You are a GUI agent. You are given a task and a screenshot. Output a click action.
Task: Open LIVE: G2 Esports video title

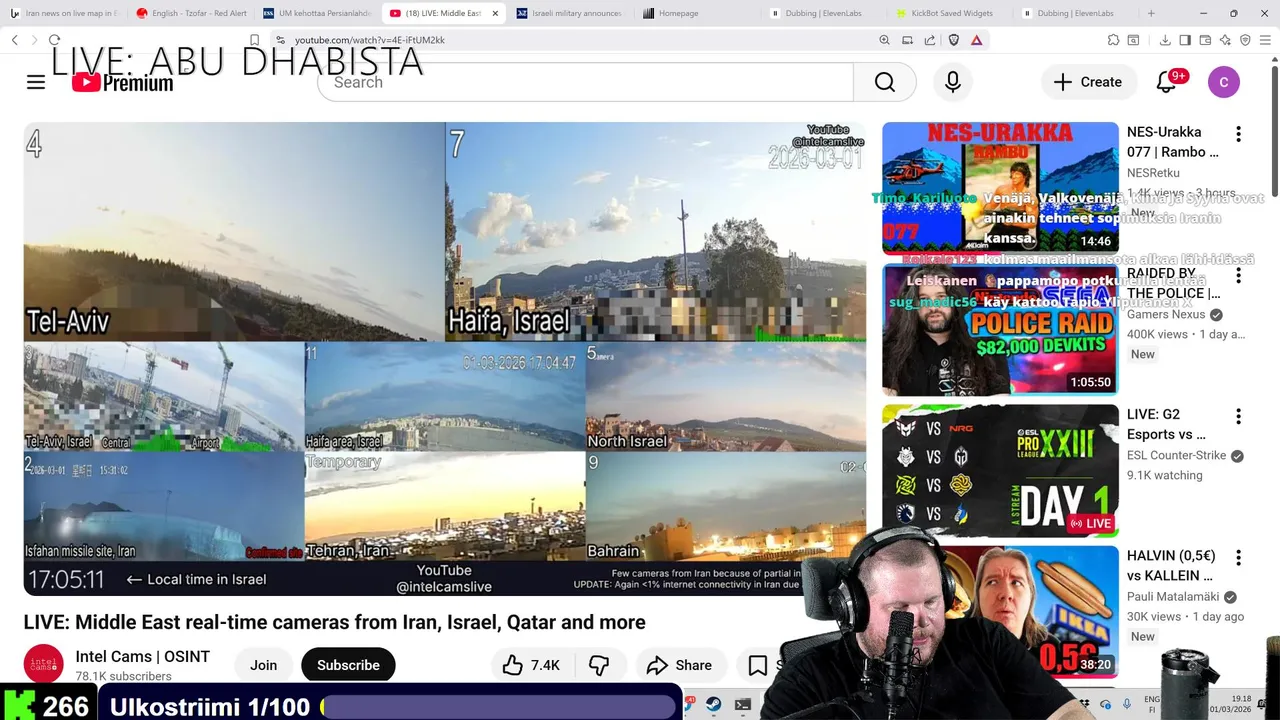[x=1166, y=424]
